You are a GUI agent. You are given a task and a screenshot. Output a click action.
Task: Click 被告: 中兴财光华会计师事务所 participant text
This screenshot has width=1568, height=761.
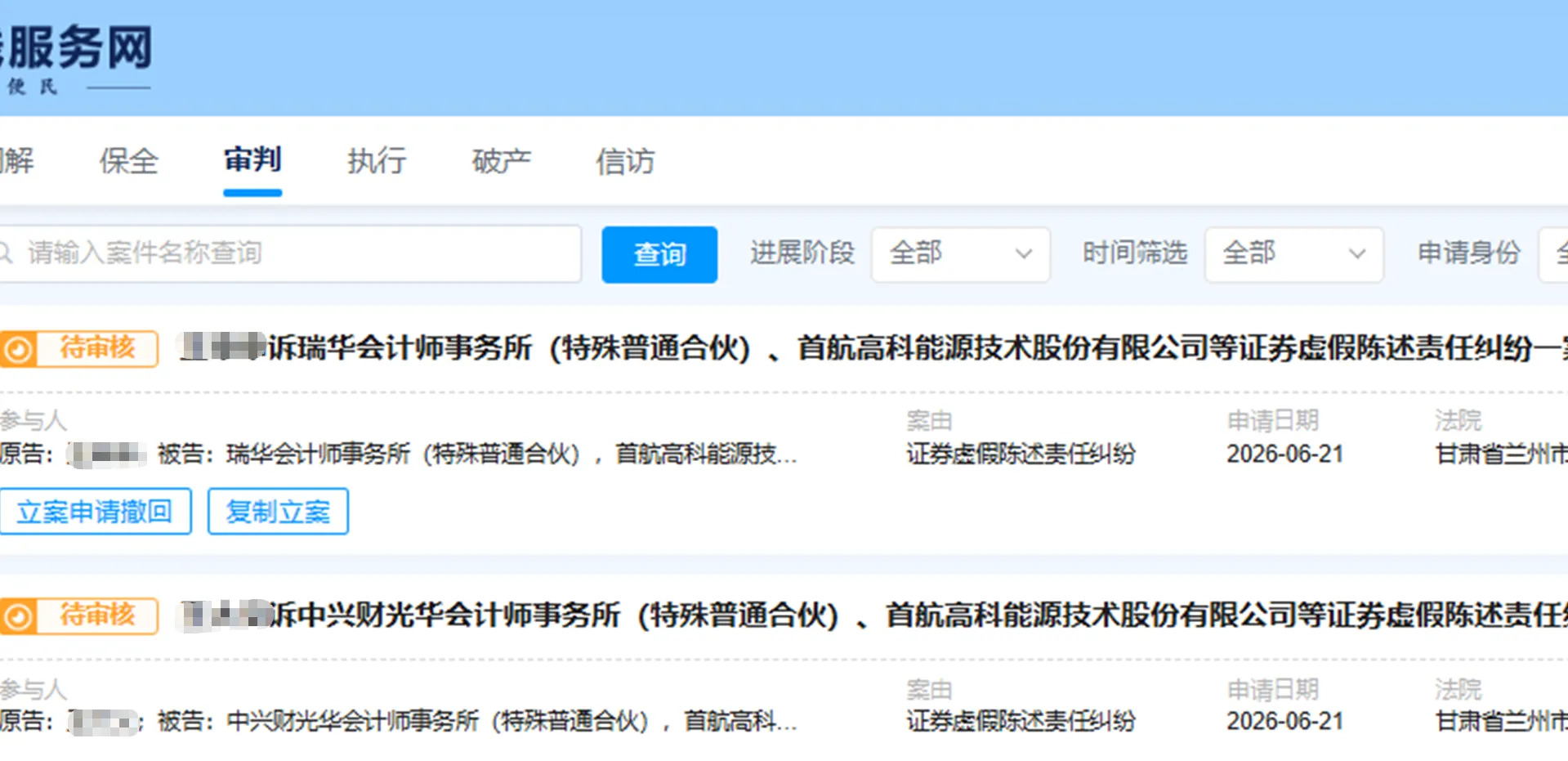pyautogui.click(x=477, y=722)
